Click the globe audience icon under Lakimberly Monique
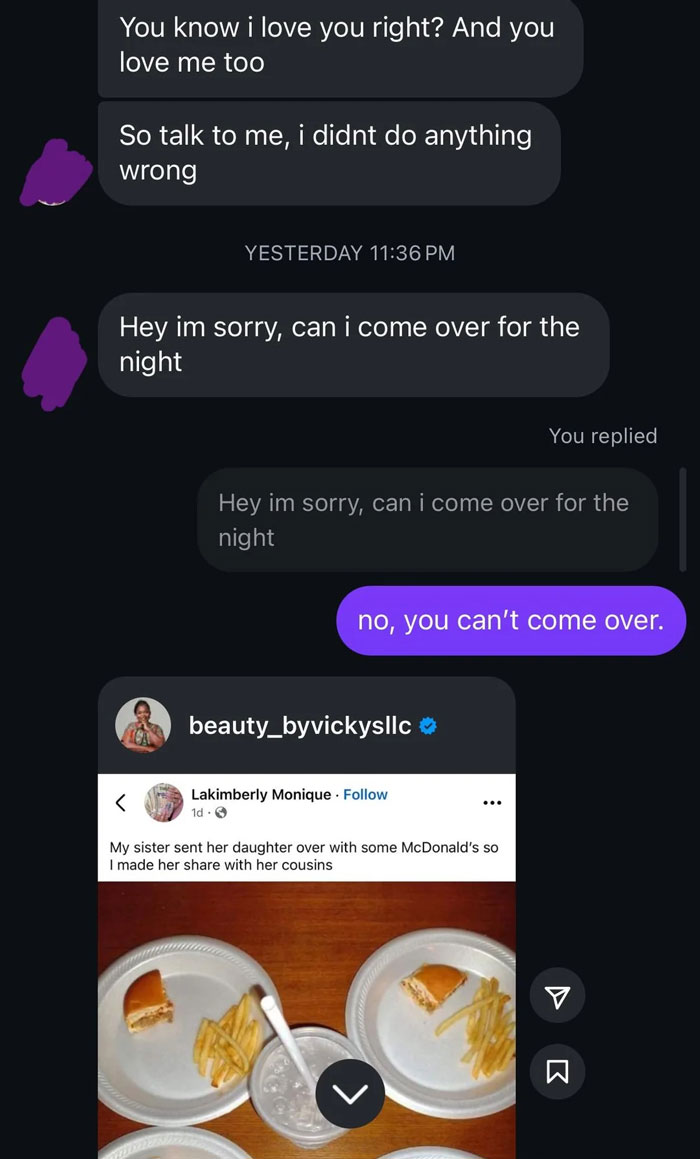This screenshot has width=700, height=1159. pyautogui.click(x=222, y=812)
